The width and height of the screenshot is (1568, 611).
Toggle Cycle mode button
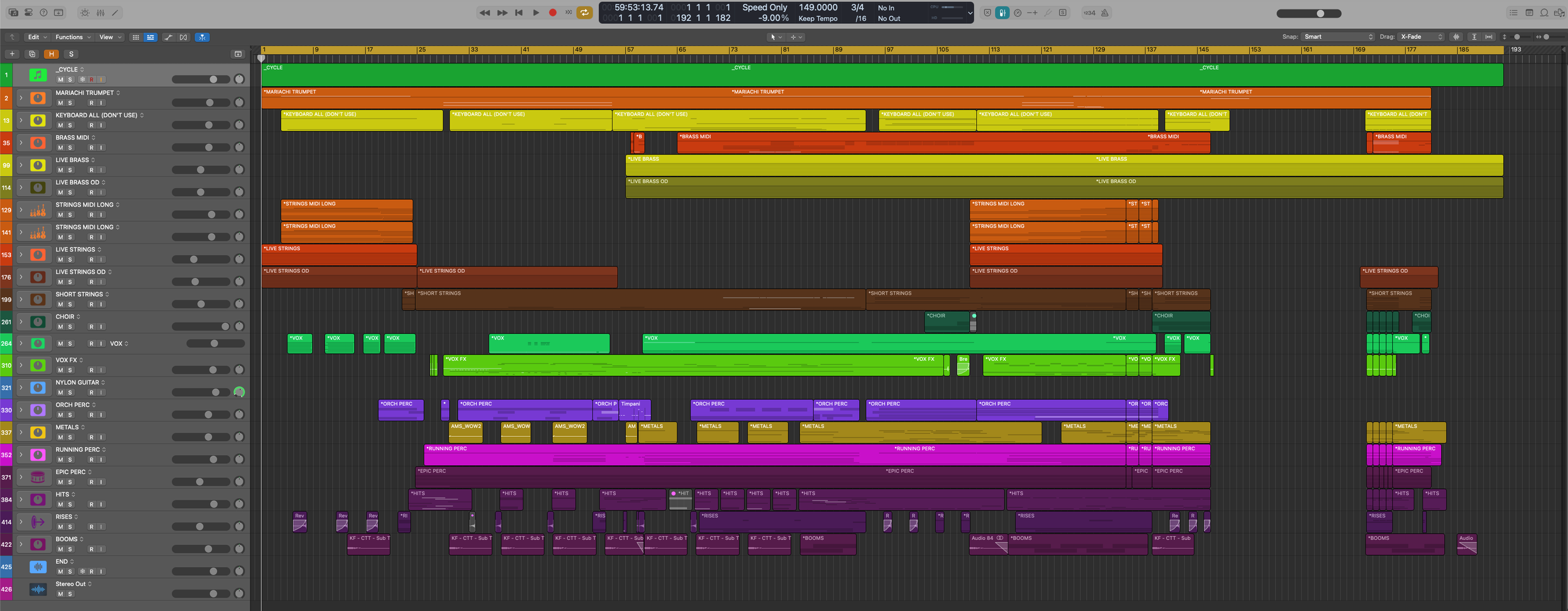pos(585,13)
